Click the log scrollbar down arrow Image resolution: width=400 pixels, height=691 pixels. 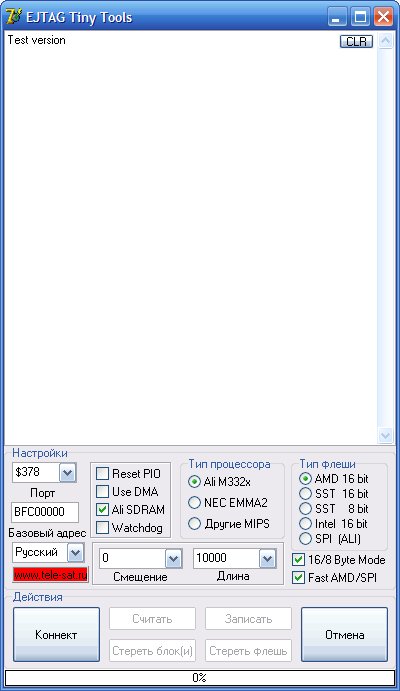[x=385, y=435]
